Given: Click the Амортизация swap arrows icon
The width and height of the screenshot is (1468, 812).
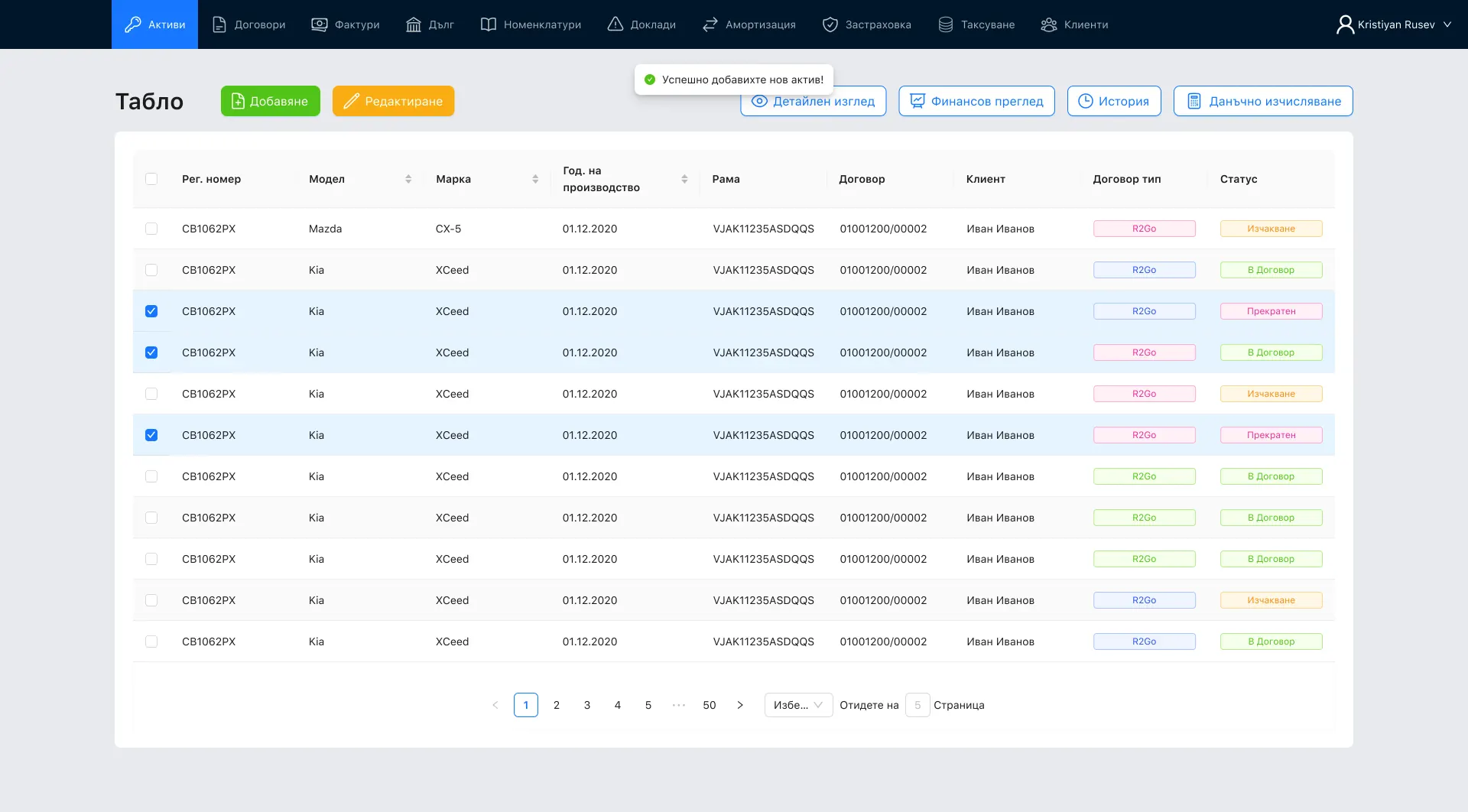Looking at the screenshot, I should pos(710,24).
